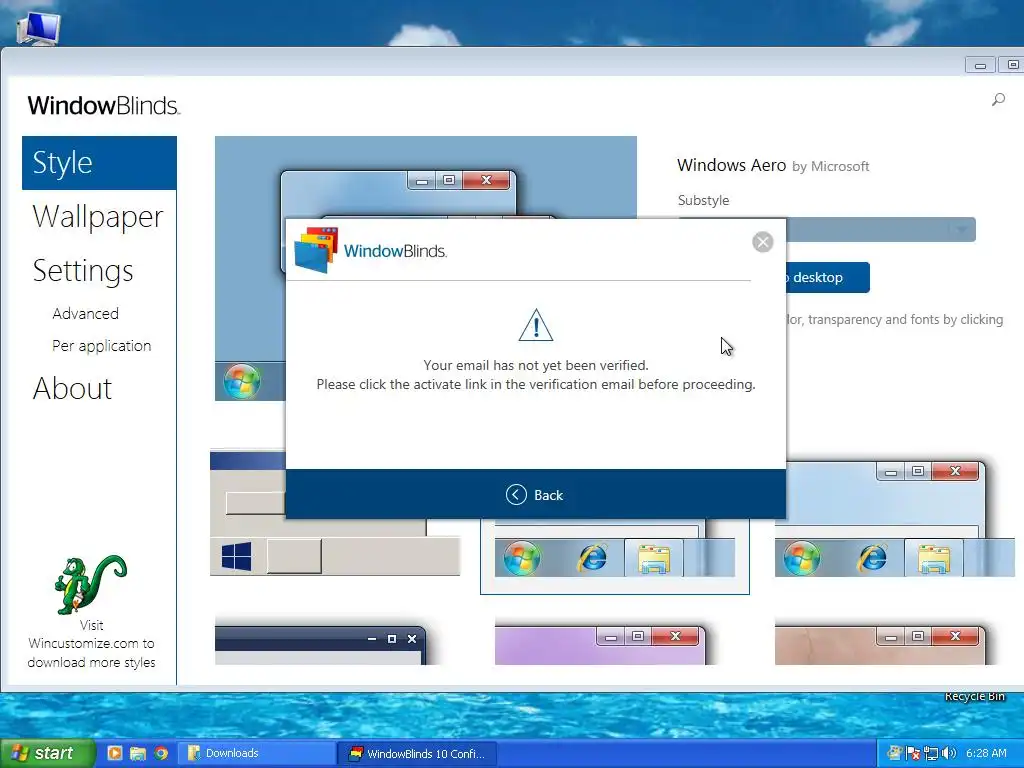Click the Back button in dialog
Screen dimensions: 1024x768
click(535, 495)
